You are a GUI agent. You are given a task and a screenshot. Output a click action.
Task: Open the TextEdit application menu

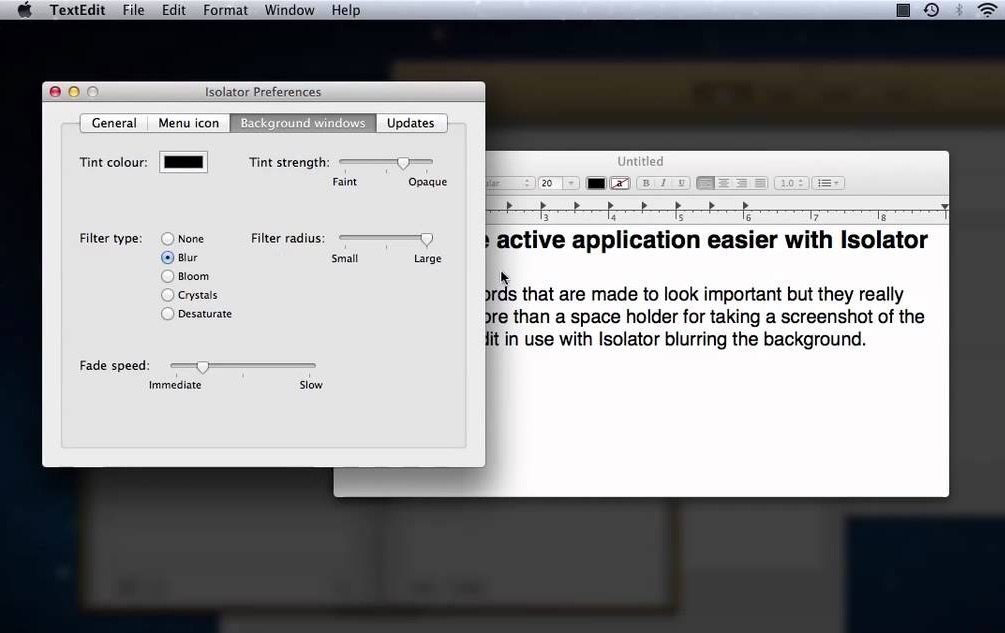tap(78, 10)
